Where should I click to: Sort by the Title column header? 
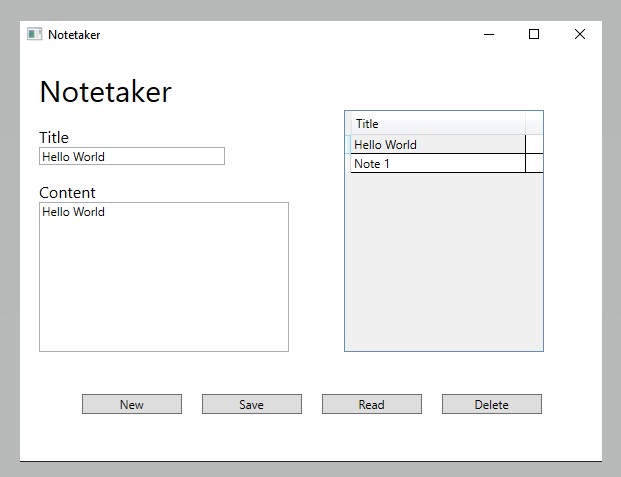click(436, 124)
